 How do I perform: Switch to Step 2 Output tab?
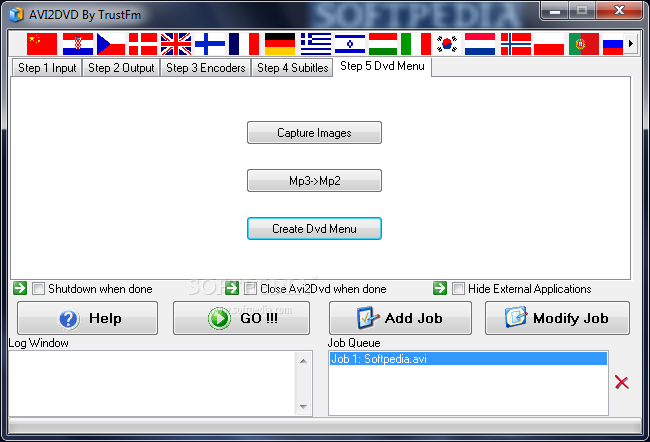pyautogui.click(x=121, y=68)
